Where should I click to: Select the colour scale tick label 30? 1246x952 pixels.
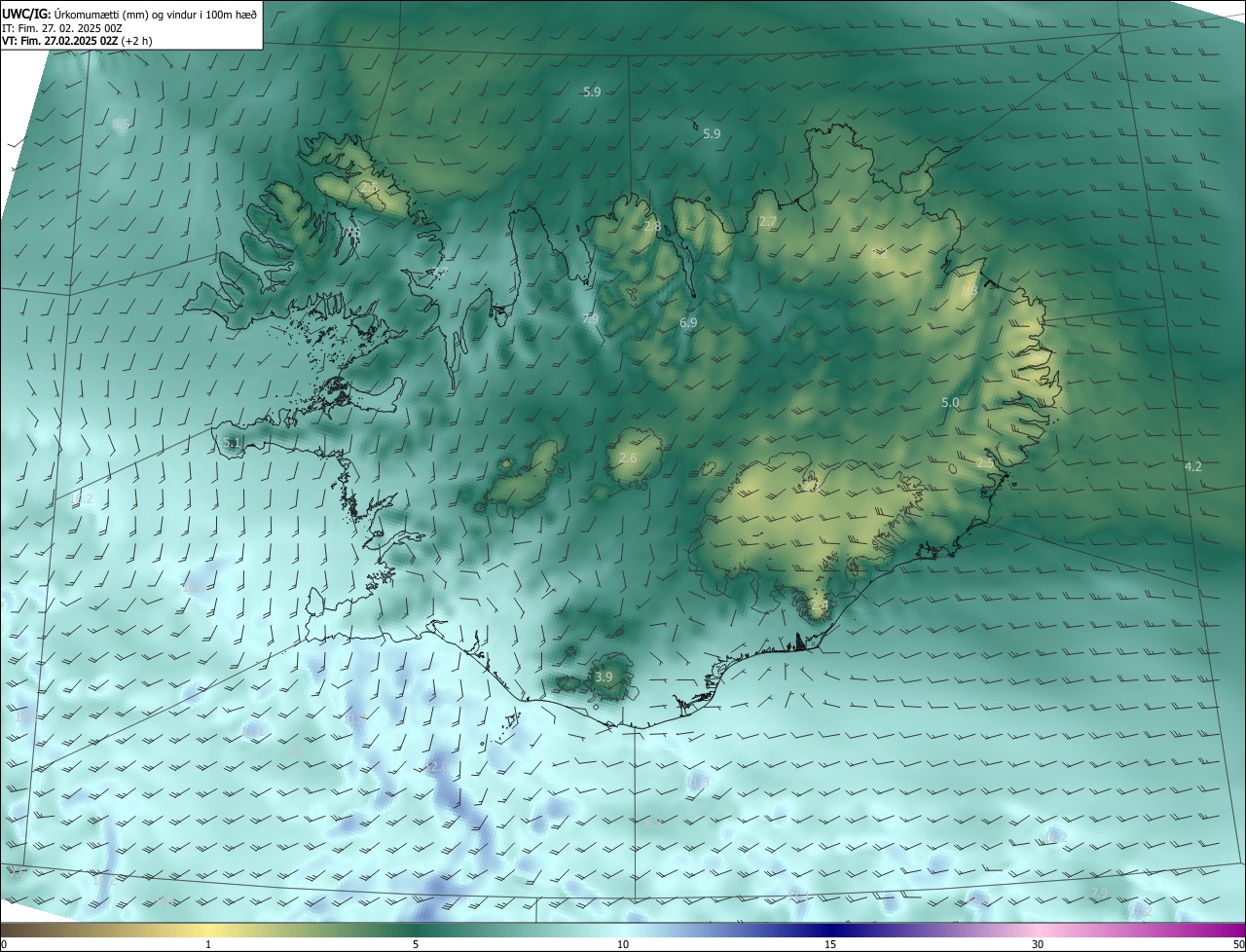point(1038,944)
